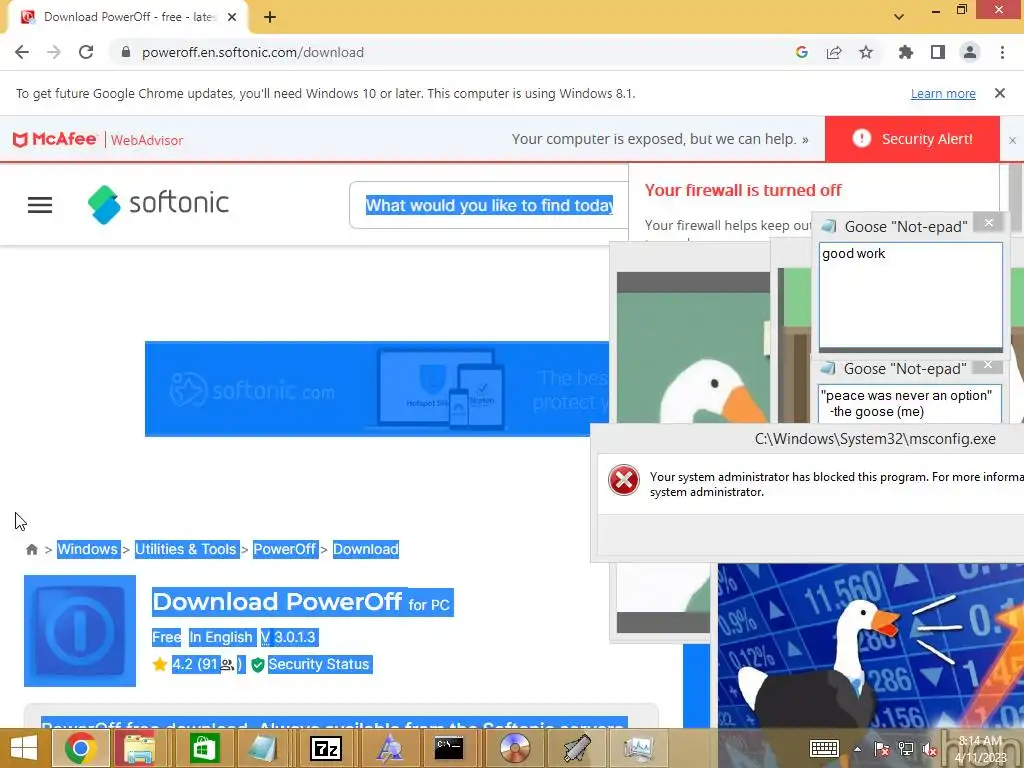Click the version 3.0.1.3 label
The width and height of the screenshot is (1024, 768).
(x=289, y=637)
